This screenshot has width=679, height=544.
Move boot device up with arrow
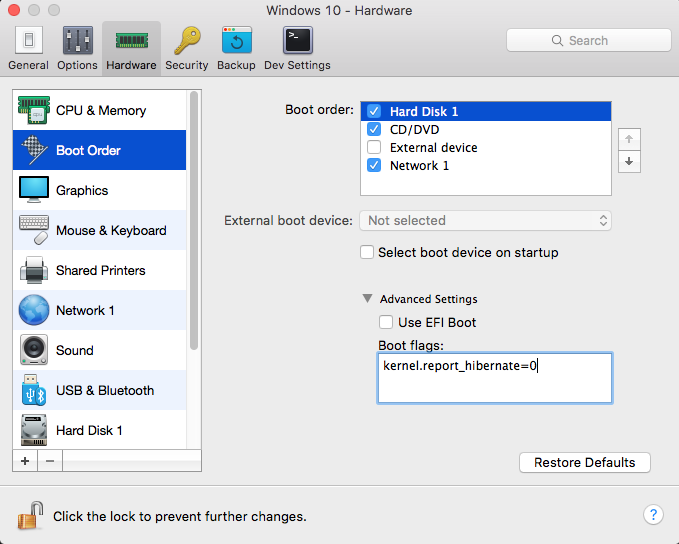pyautogui.click(x=629, y=139)
